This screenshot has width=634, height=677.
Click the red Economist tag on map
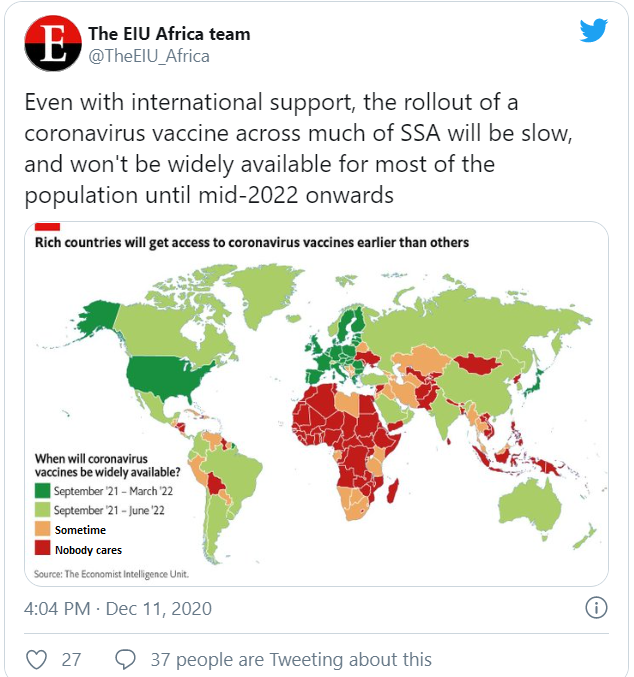click(x=48, y=228)
